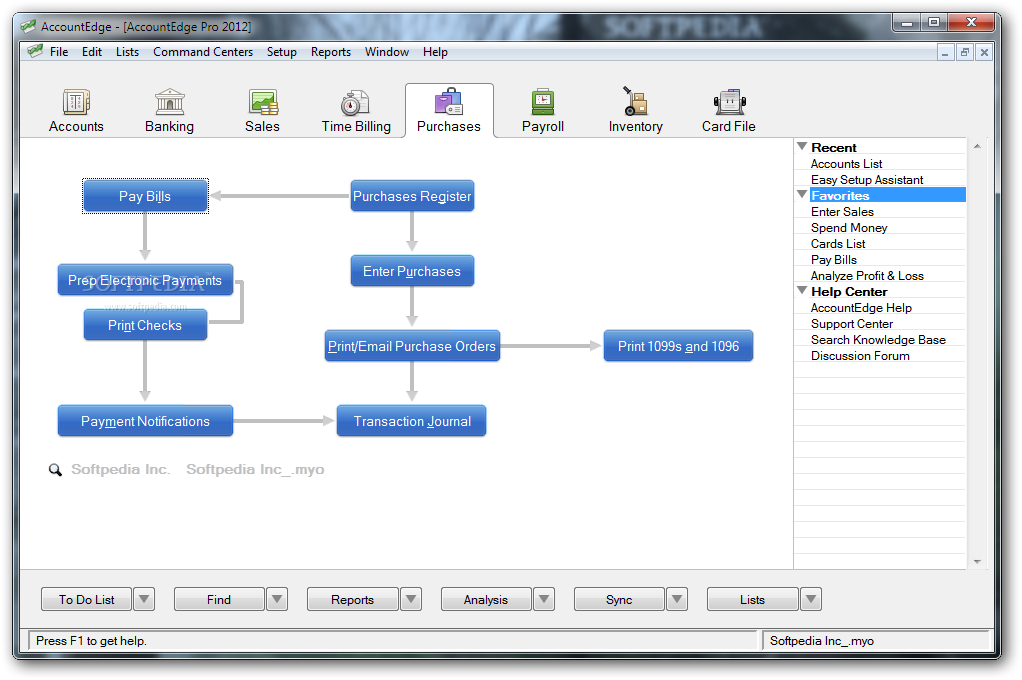
Task: Click the sidebar scroll up arrow
Action: click(977, 146)
